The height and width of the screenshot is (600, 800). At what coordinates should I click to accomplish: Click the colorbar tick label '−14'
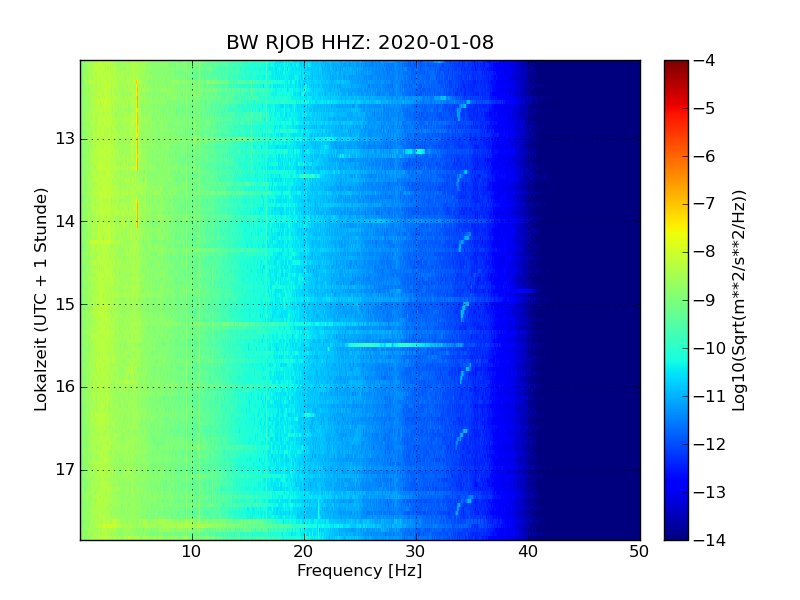pos(710,540)
